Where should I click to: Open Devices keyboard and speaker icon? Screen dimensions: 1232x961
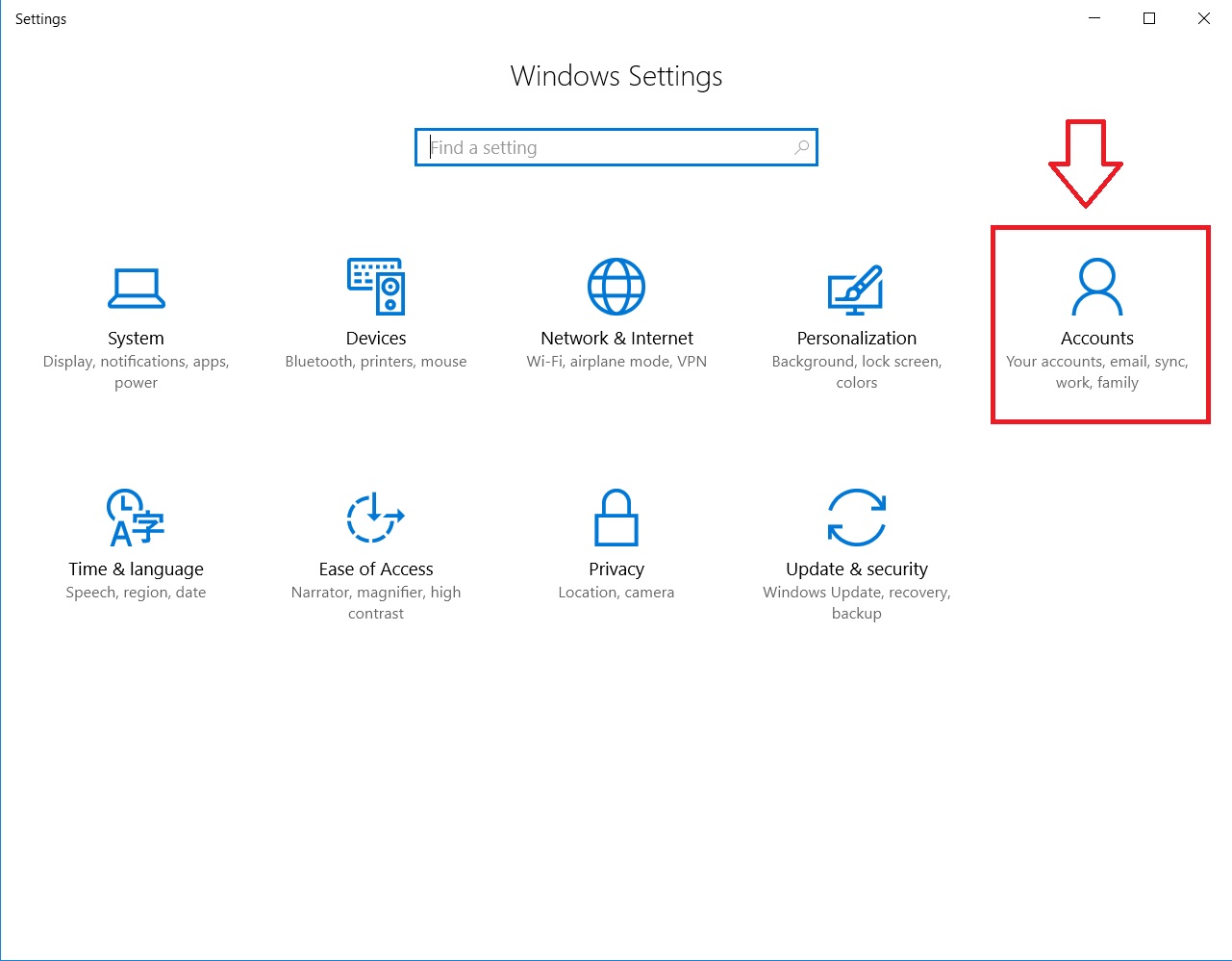[x=376, y=286]
